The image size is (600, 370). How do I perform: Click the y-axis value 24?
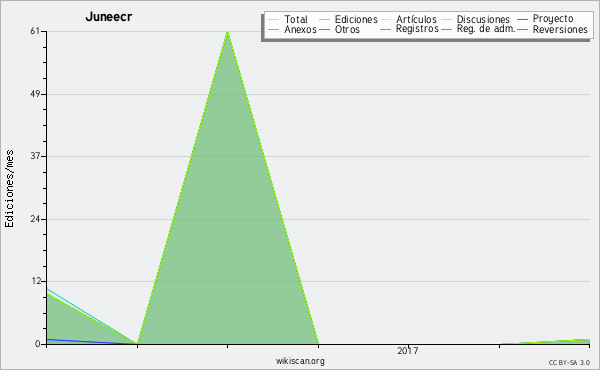tap(35, 219)
